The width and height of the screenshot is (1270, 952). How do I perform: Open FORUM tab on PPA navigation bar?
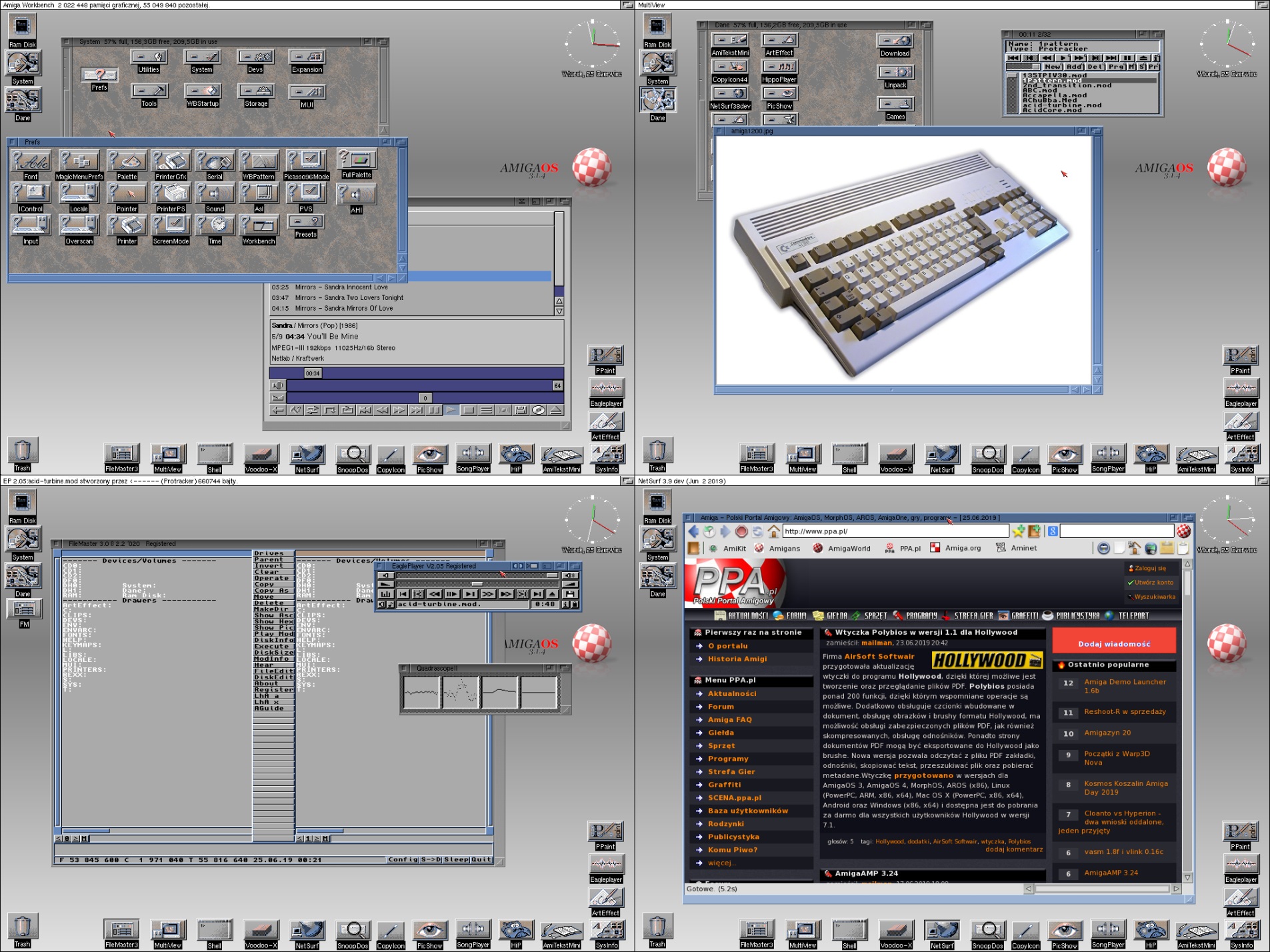(x=790, y=615)
